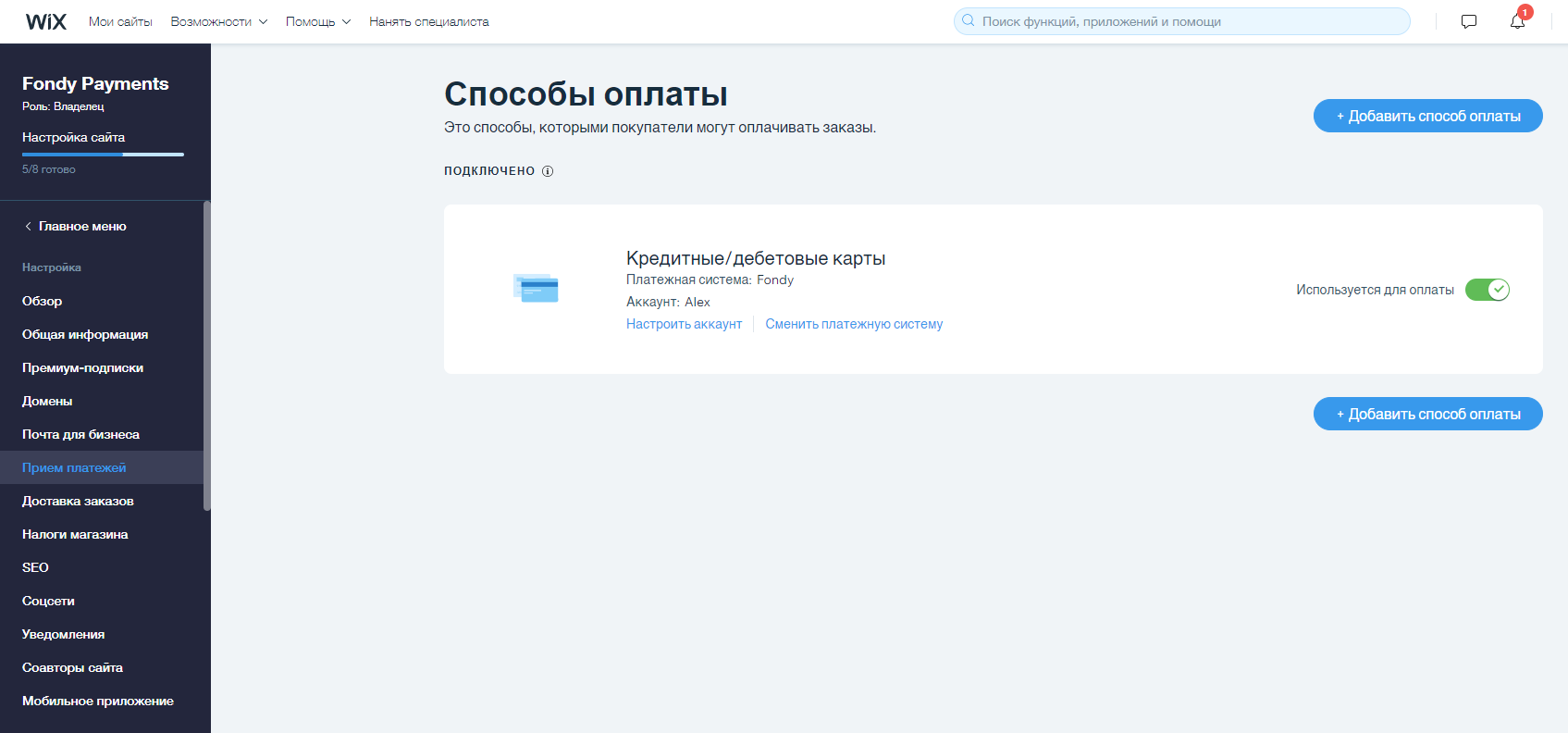Viewport: 1568px width, 733px height.
Task: Open Нанять специалиста
Action: (x=429, y=21)
